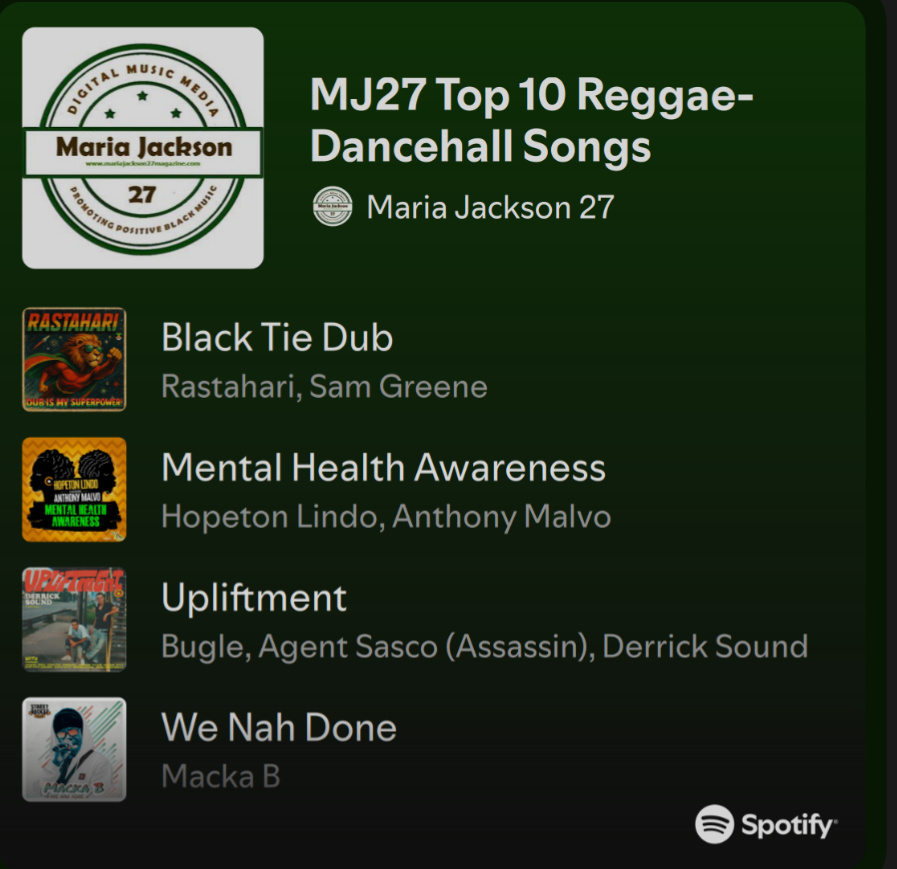Click the small Maria Jackson 27 avatar
Viewport: 897px width, 869px height.
(332, 207)
